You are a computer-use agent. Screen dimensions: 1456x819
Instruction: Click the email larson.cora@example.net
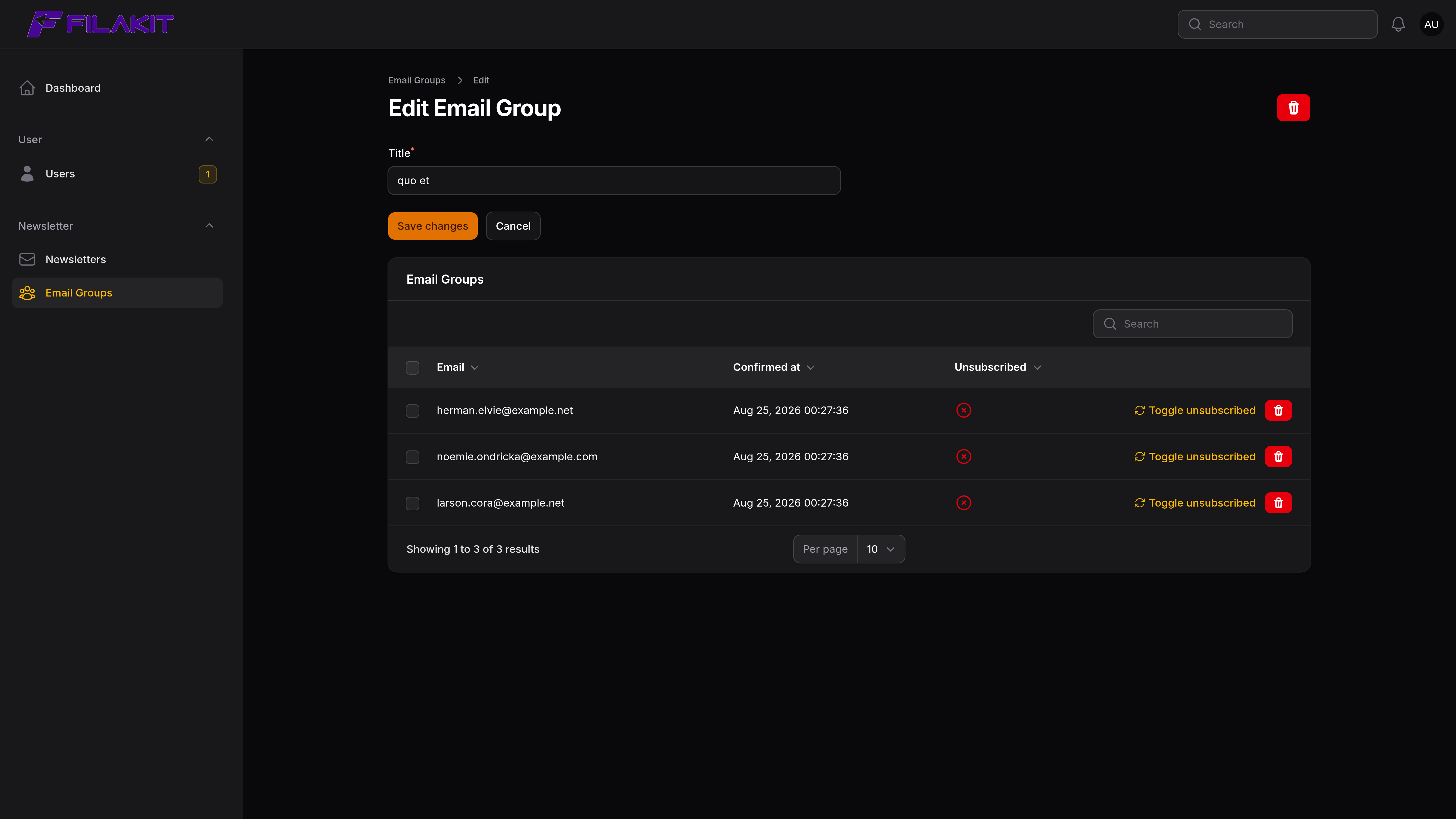click(501, 503)
